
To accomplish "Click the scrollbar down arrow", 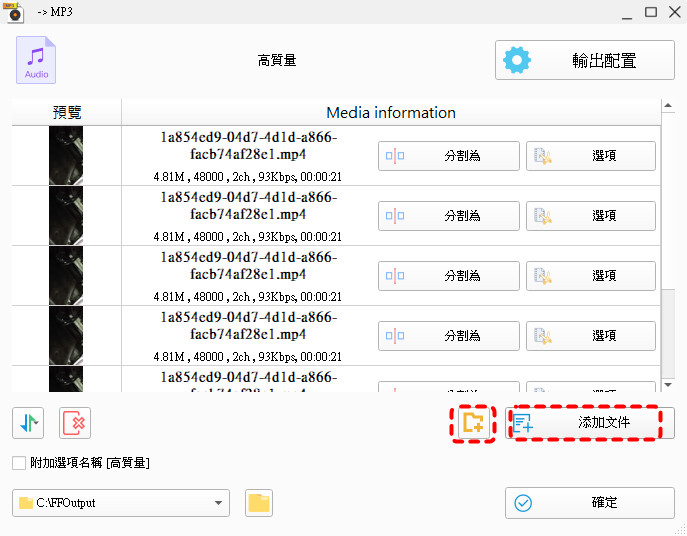I will (668, 385).
